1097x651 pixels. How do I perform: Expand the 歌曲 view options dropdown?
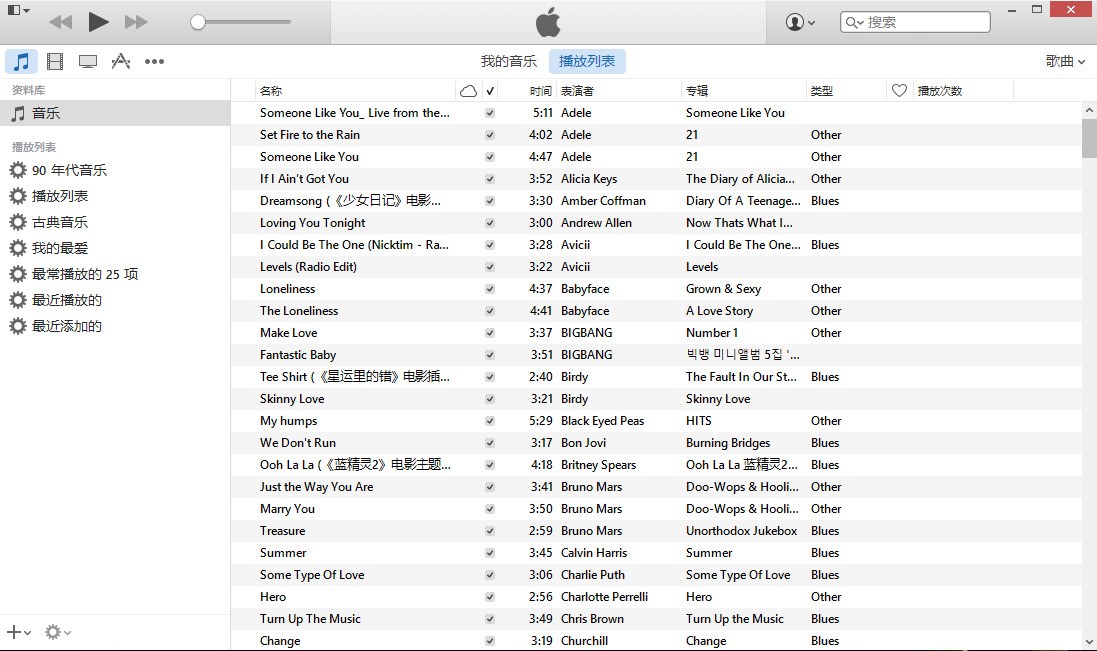[1065, 62]
